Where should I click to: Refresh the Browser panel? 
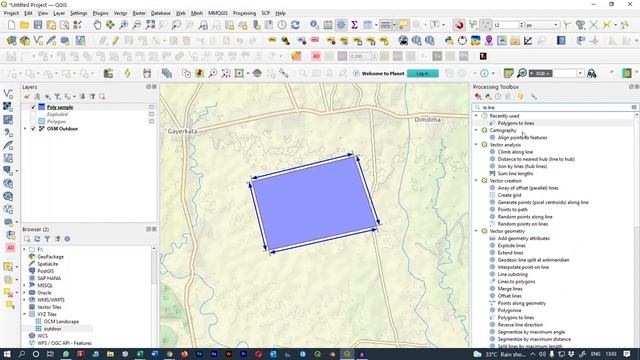tap(37, 239)
